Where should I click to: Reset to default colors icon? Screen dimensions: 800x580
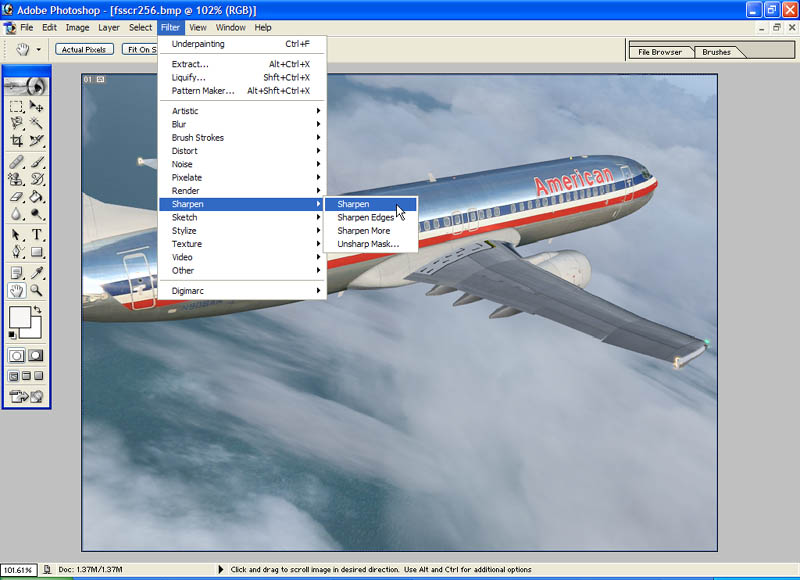click(12, 335)
